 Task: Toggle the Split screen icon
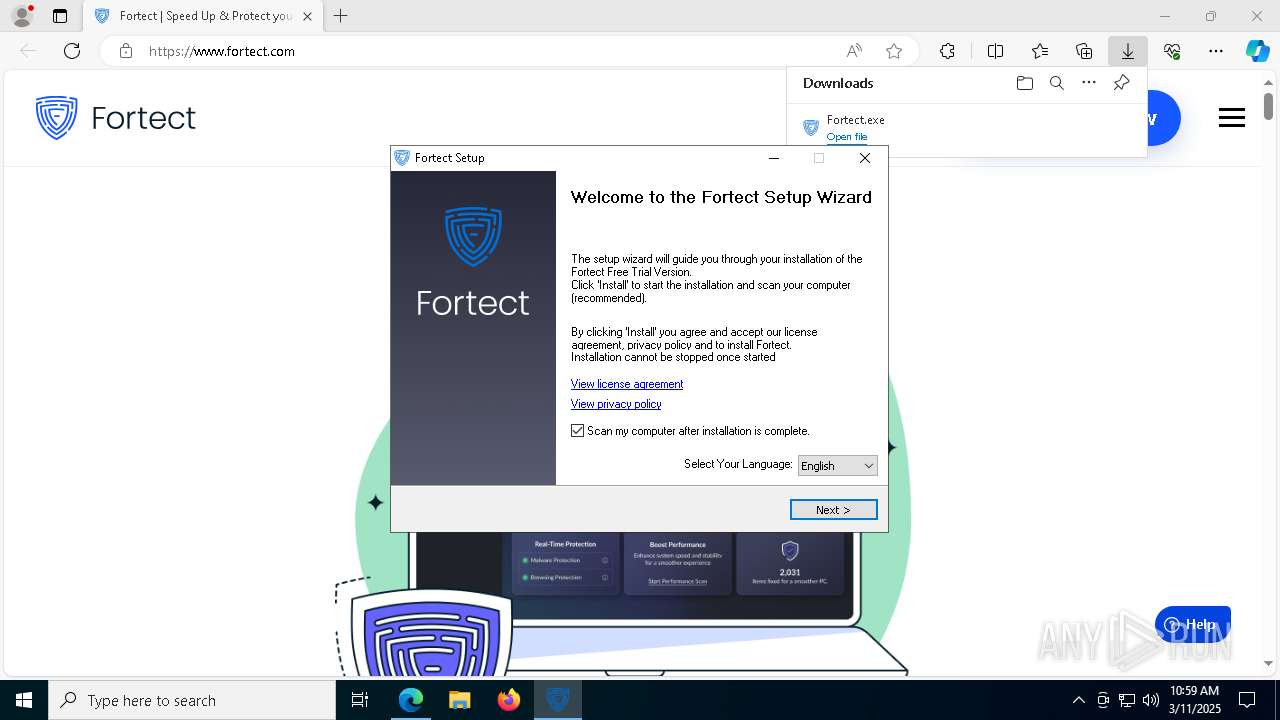point(995,51)
